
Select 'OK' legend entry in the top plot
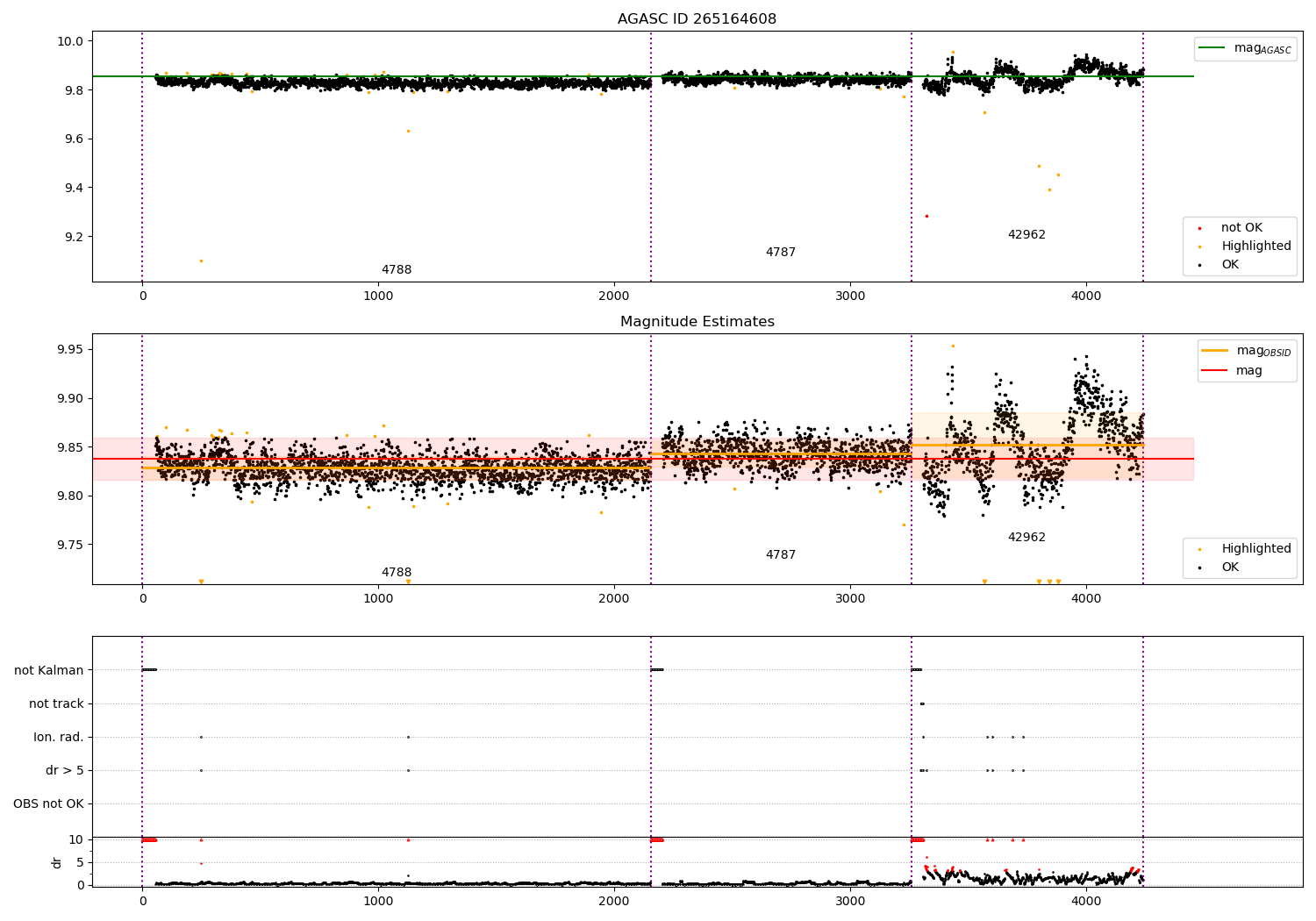(x=1230, y=265)
